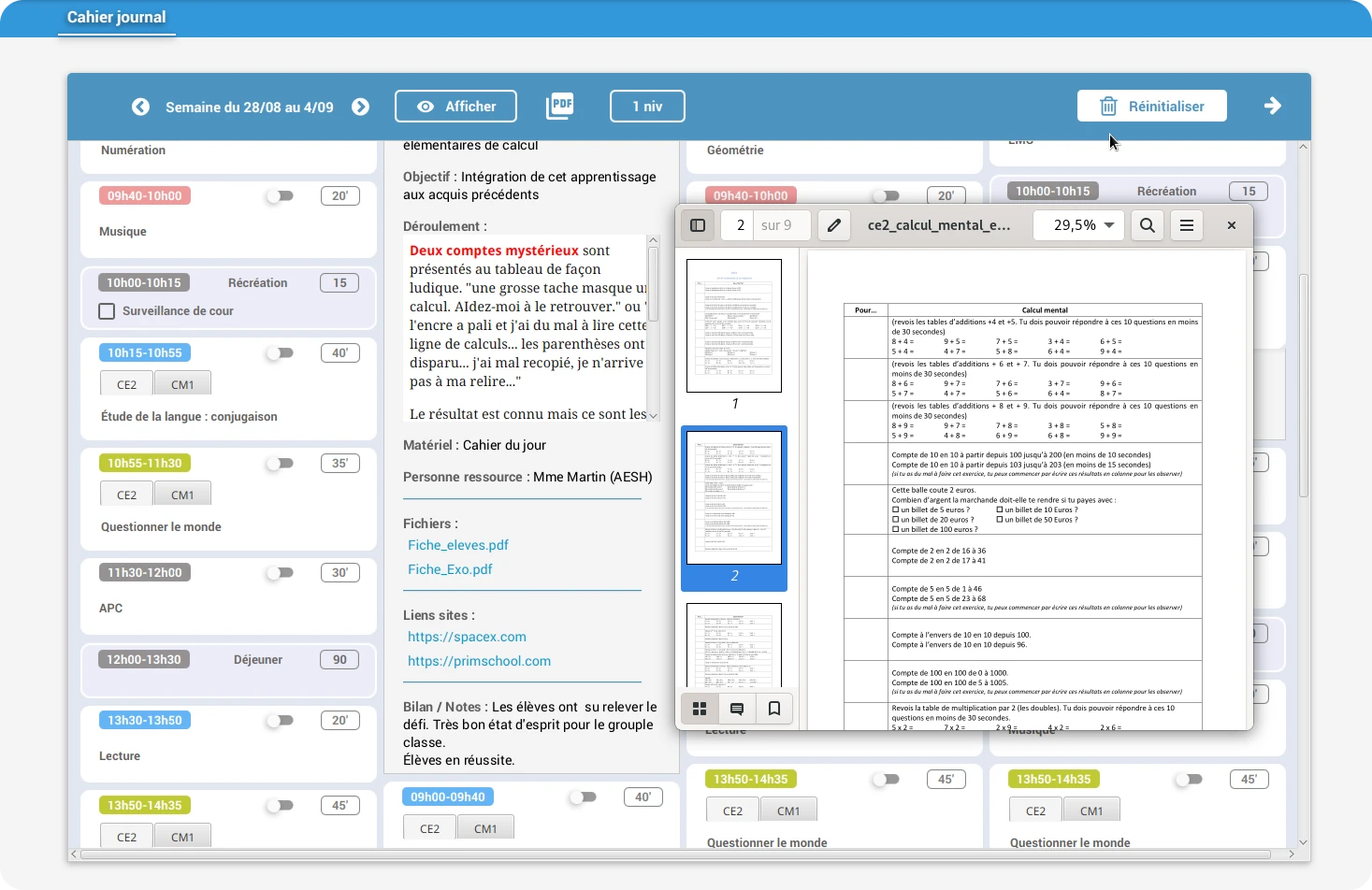
Task: Select CM1 tab in 09h00-09h40 slot
Action: pos(485,828)
